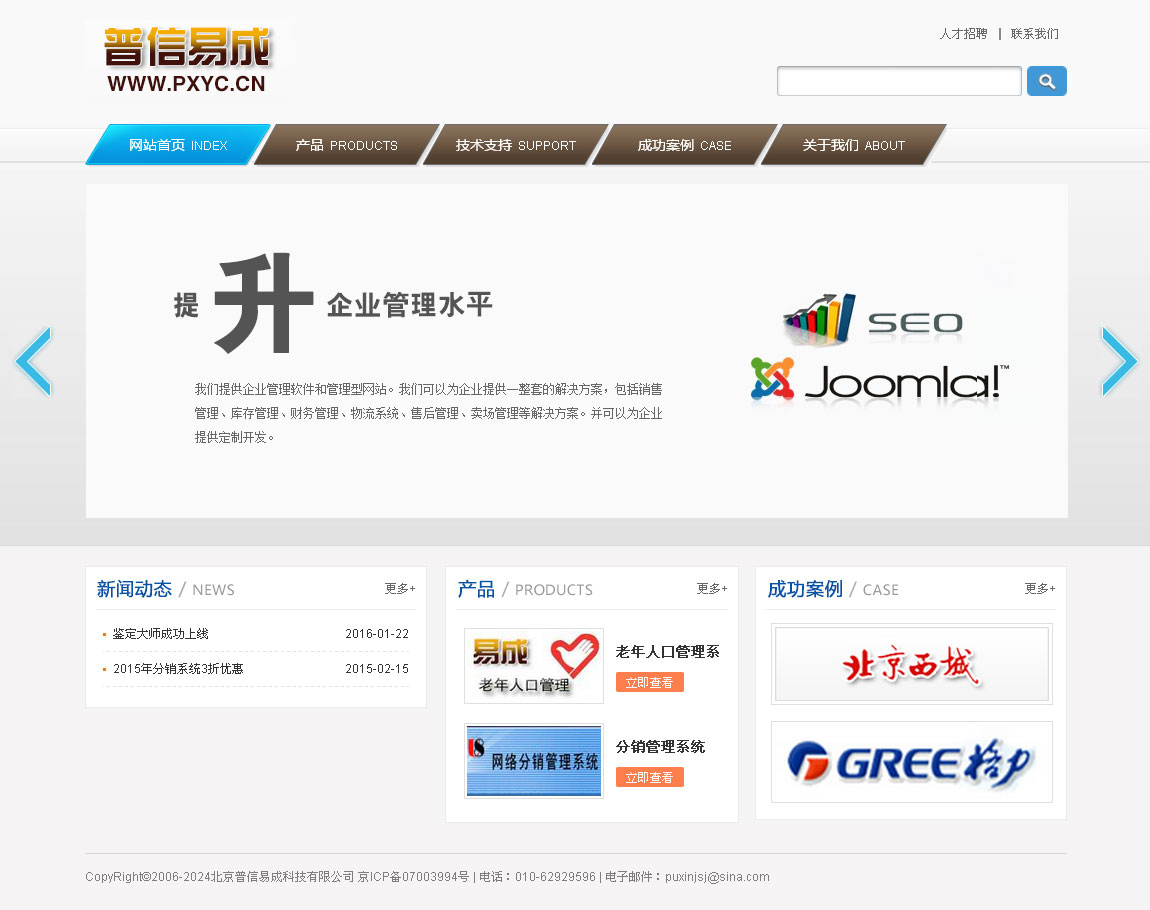Image resolution: width=1150 pixels, height=910 pixels.
Task: Click the 老年人口管理 product thumbnail
Action: coord(534,666)
